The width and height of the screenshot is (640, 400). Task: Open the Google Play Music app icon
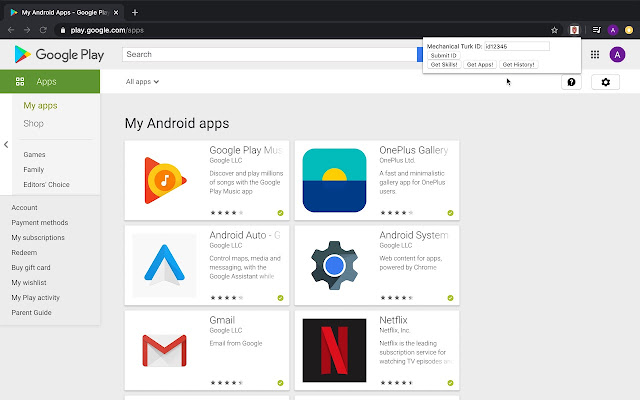coord(165,180)
